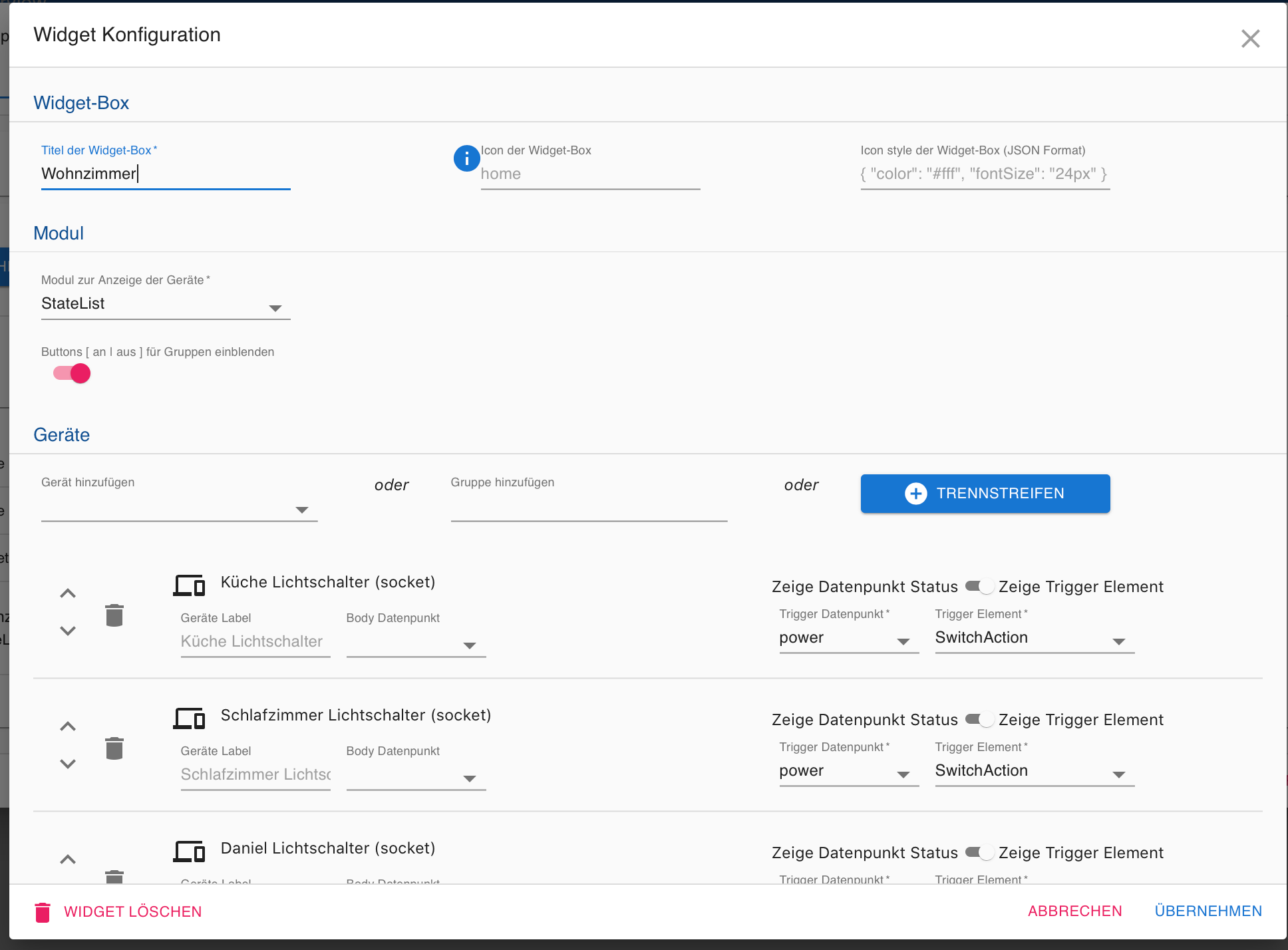This screenshot has width=1288, height=950.
Task: Move Schlafzimmer Lichtschalter down
Action: [x=68, y=764]
